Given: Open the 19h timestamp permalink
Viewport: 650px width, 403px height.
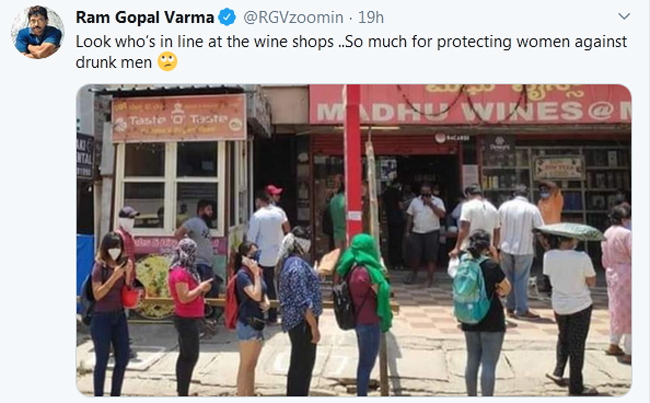Looking at the screenshot, I should 371,17.
